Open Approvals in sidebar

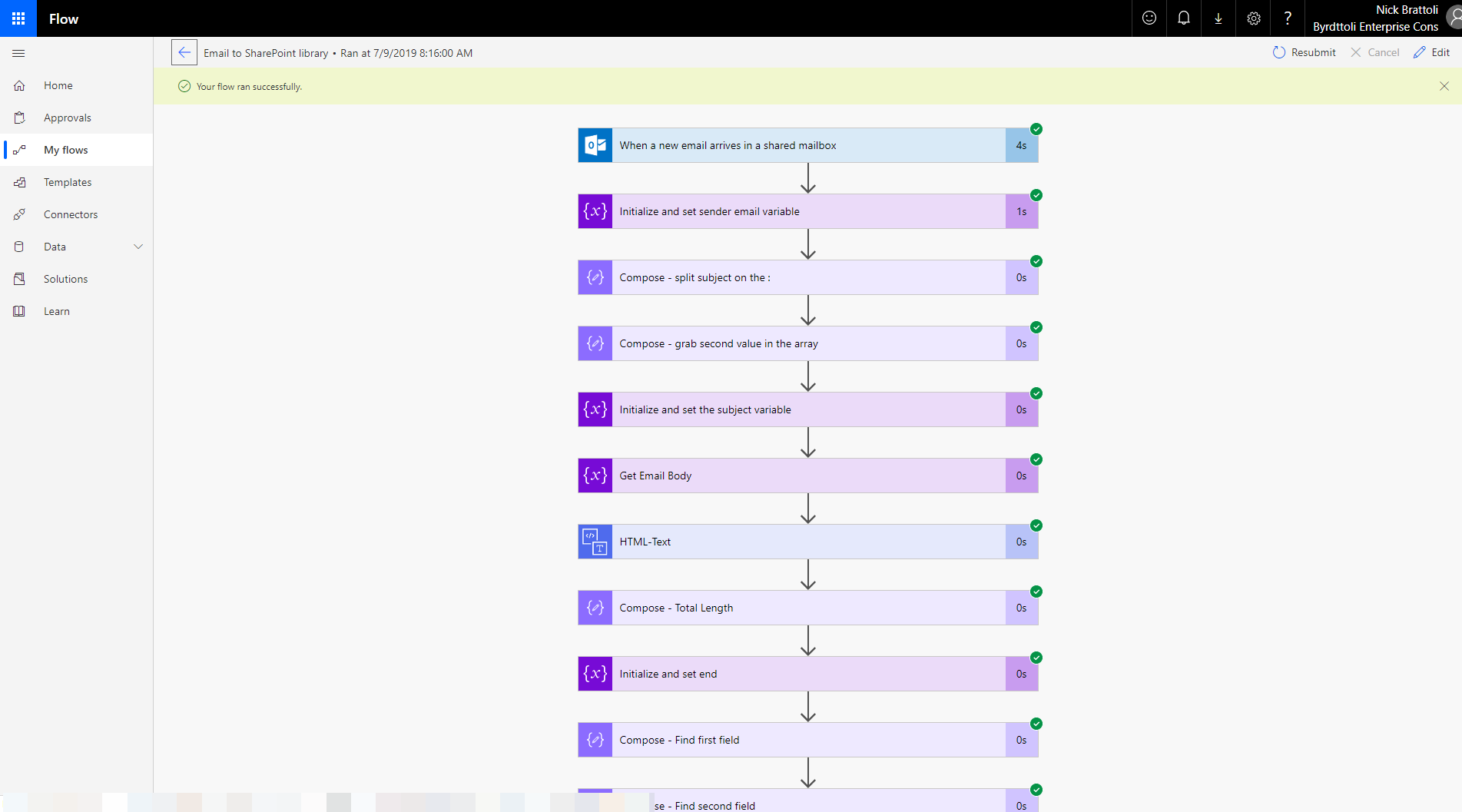click(x=77, y=118)
